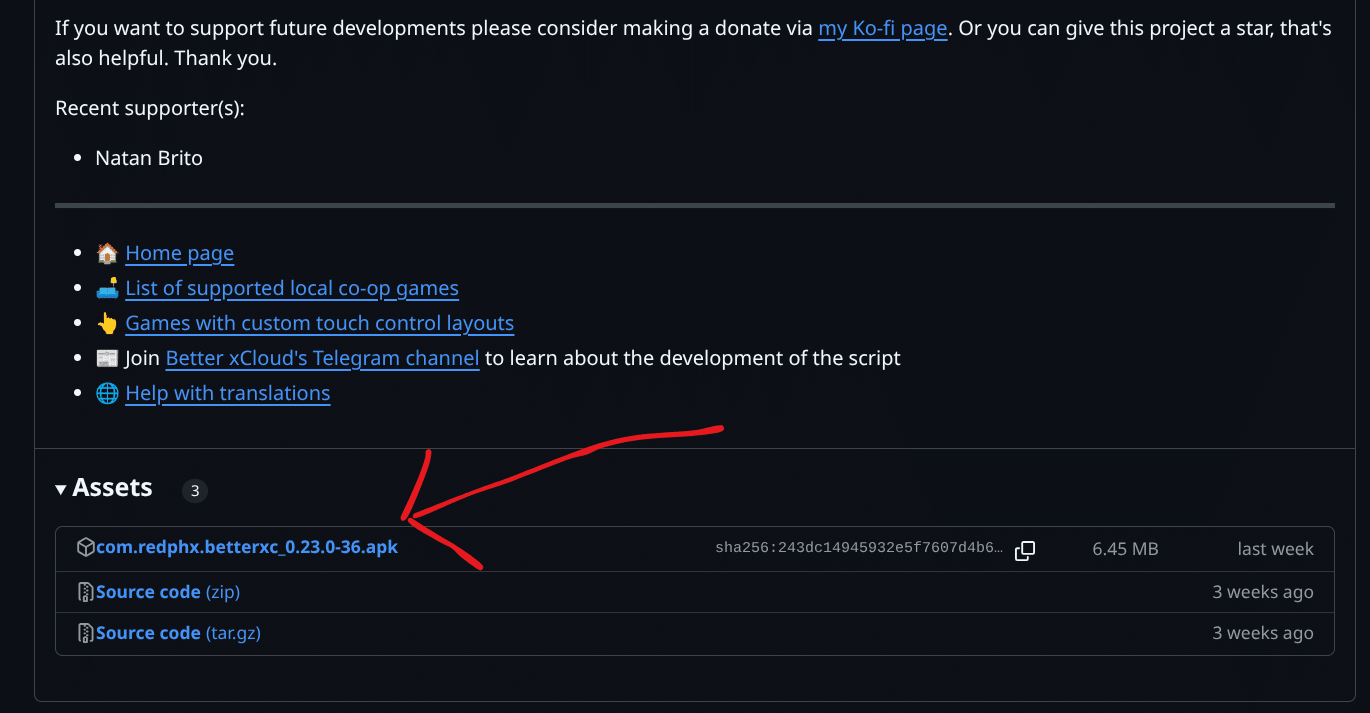The height and width of the screenshot is (713, 1370).
Task: Open Better xCloud's Telegram channel link
Action: pyautogui.click(x=322, y=358)
